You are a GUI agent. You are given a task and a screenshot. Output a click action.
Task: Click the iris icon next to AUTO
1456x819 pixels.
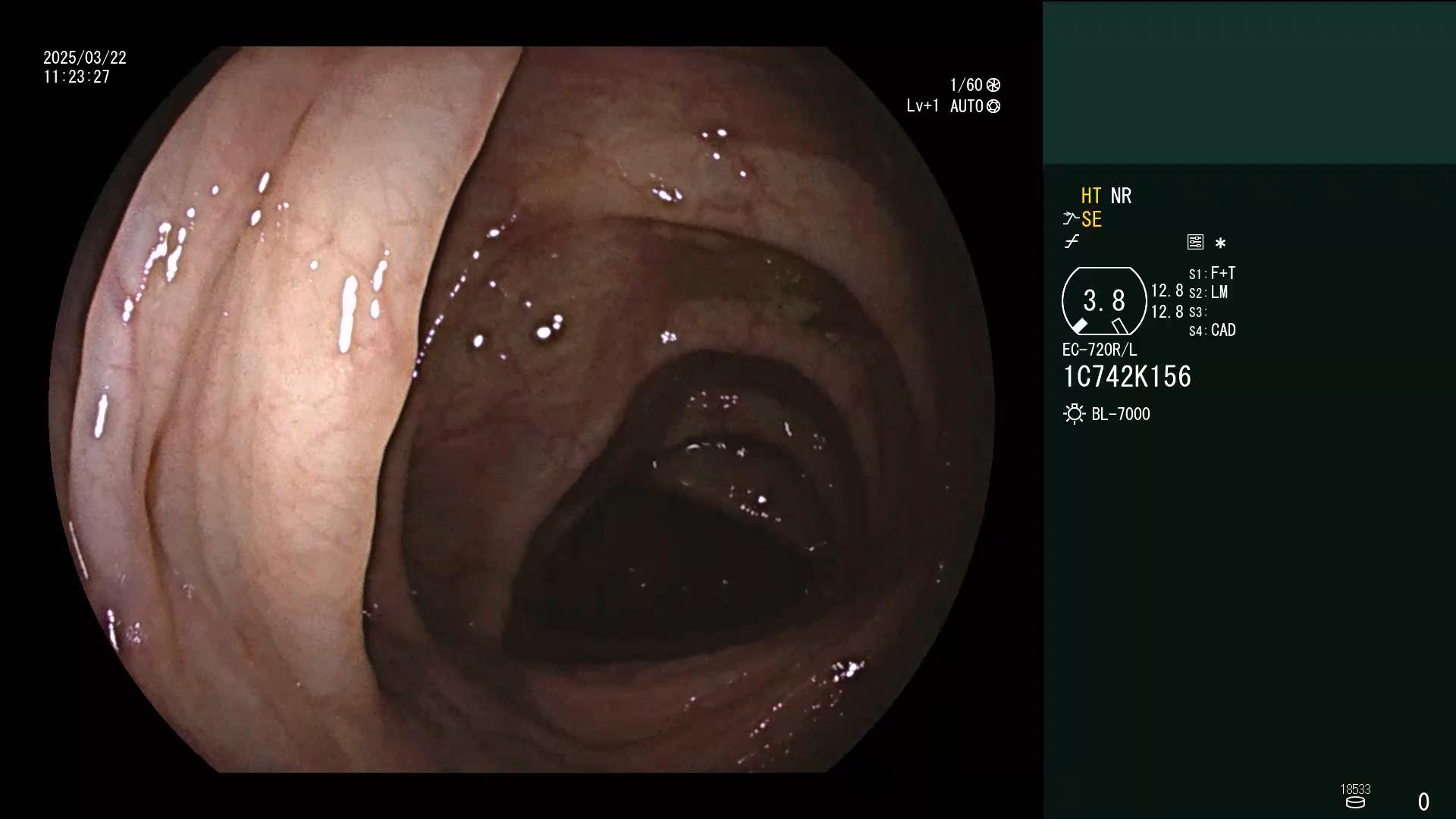pyautogui.click(x=993, y=106)
